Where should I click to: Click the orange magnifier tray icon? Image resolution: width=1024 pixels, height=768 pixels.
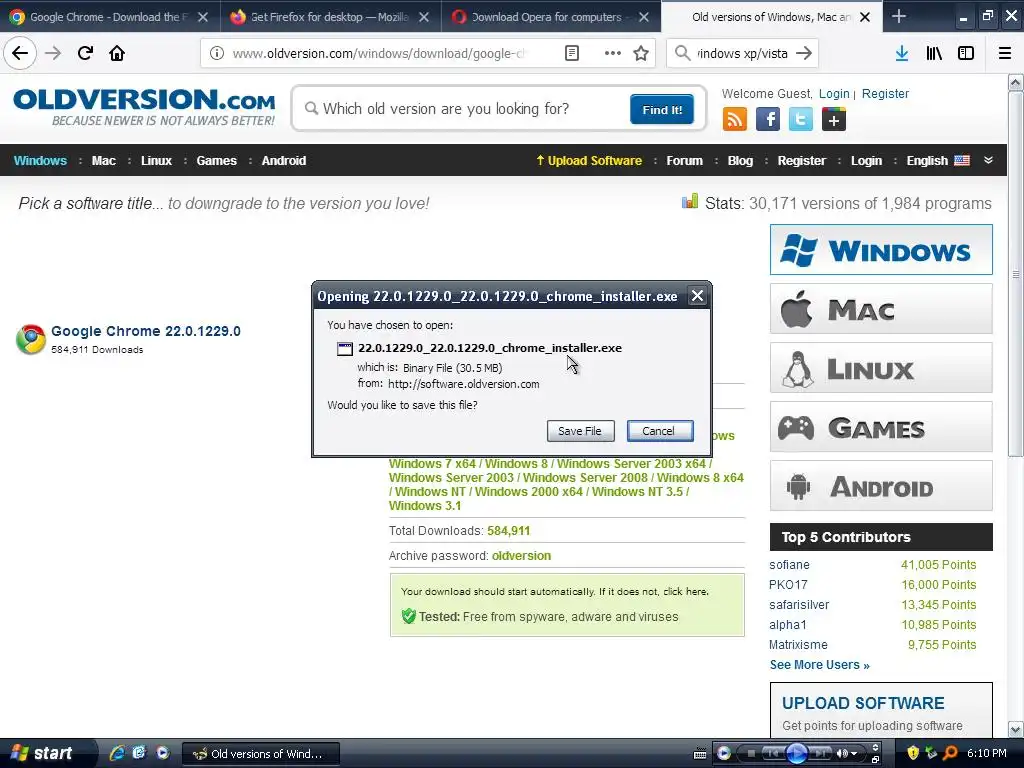(x=950, y=753)
